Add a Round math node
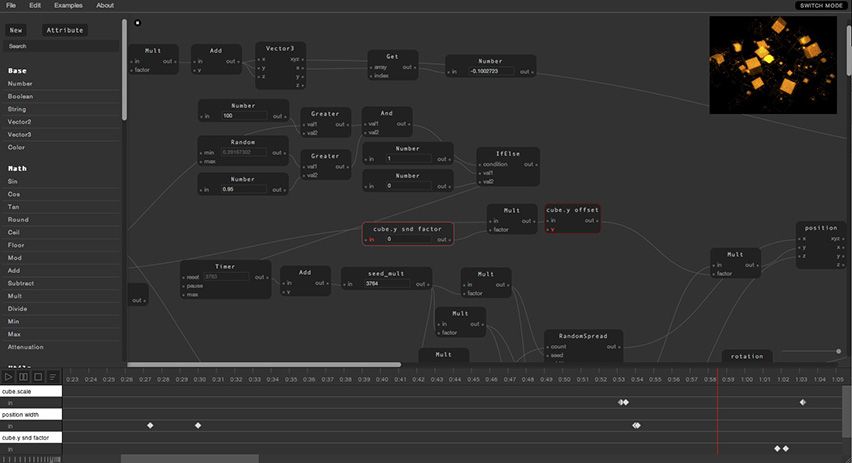 [x=61, y=220]
